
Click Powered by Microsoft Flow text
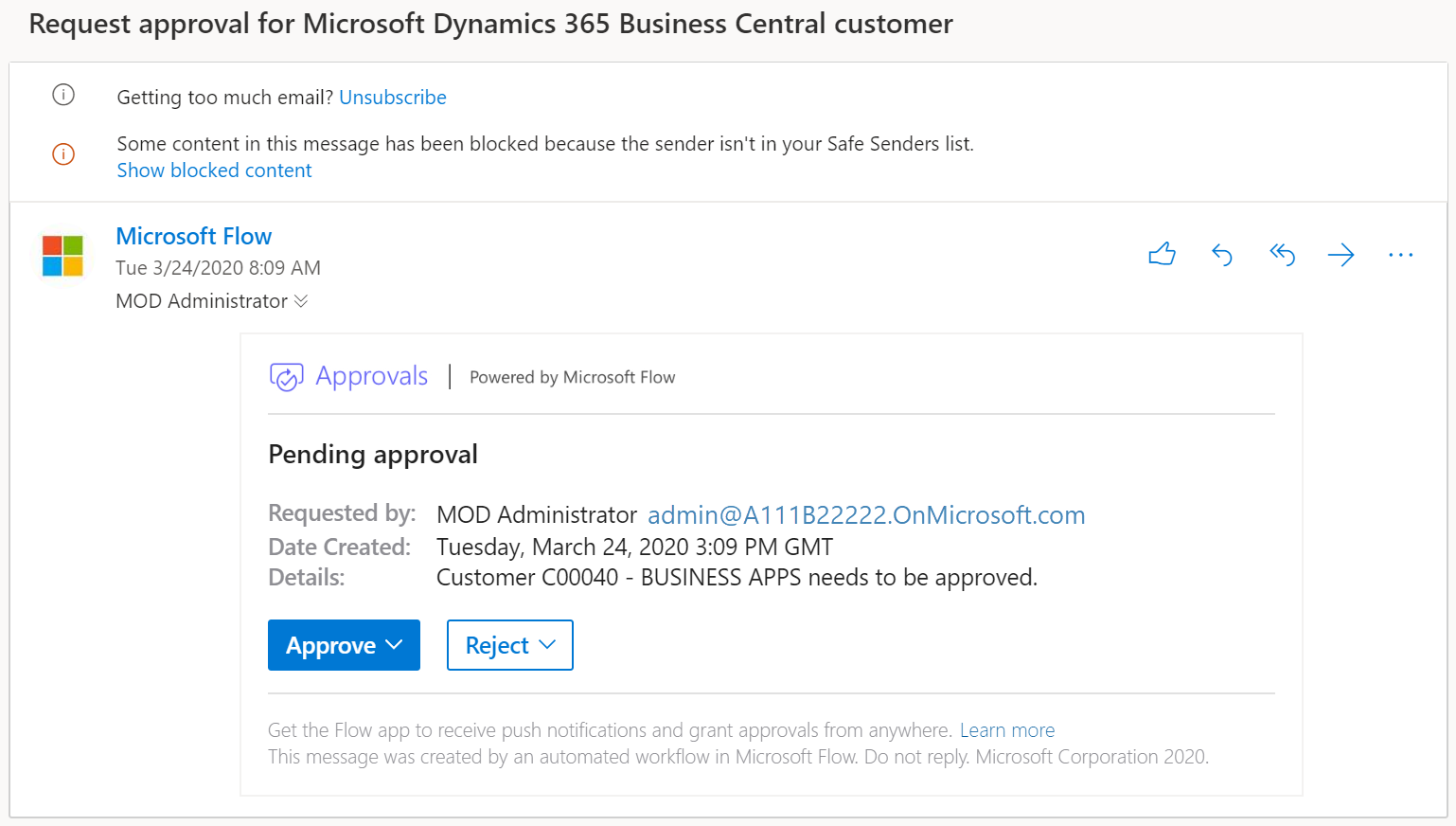572,377
